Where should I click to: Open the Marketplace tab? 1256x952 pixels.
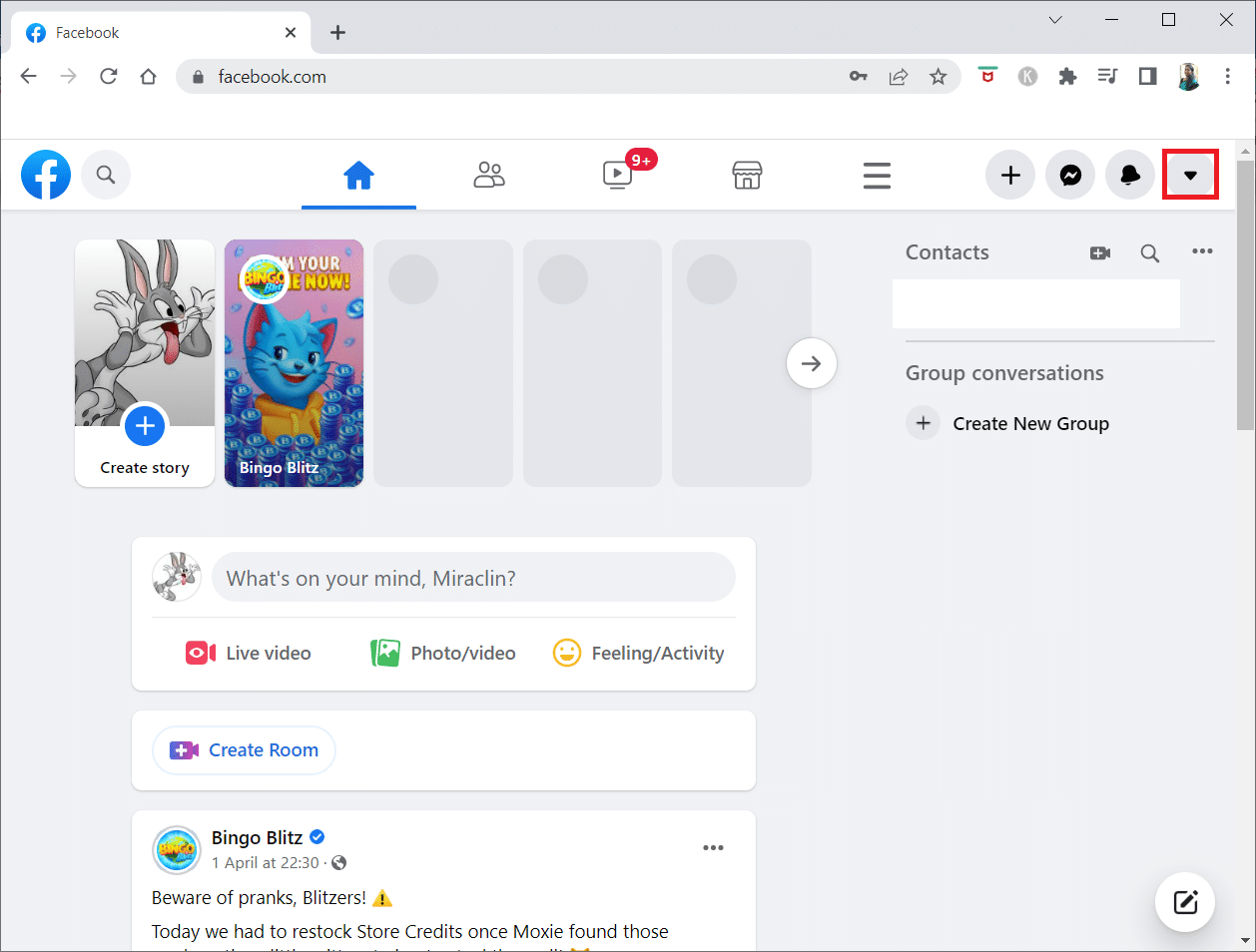click(x=747, y=176)
